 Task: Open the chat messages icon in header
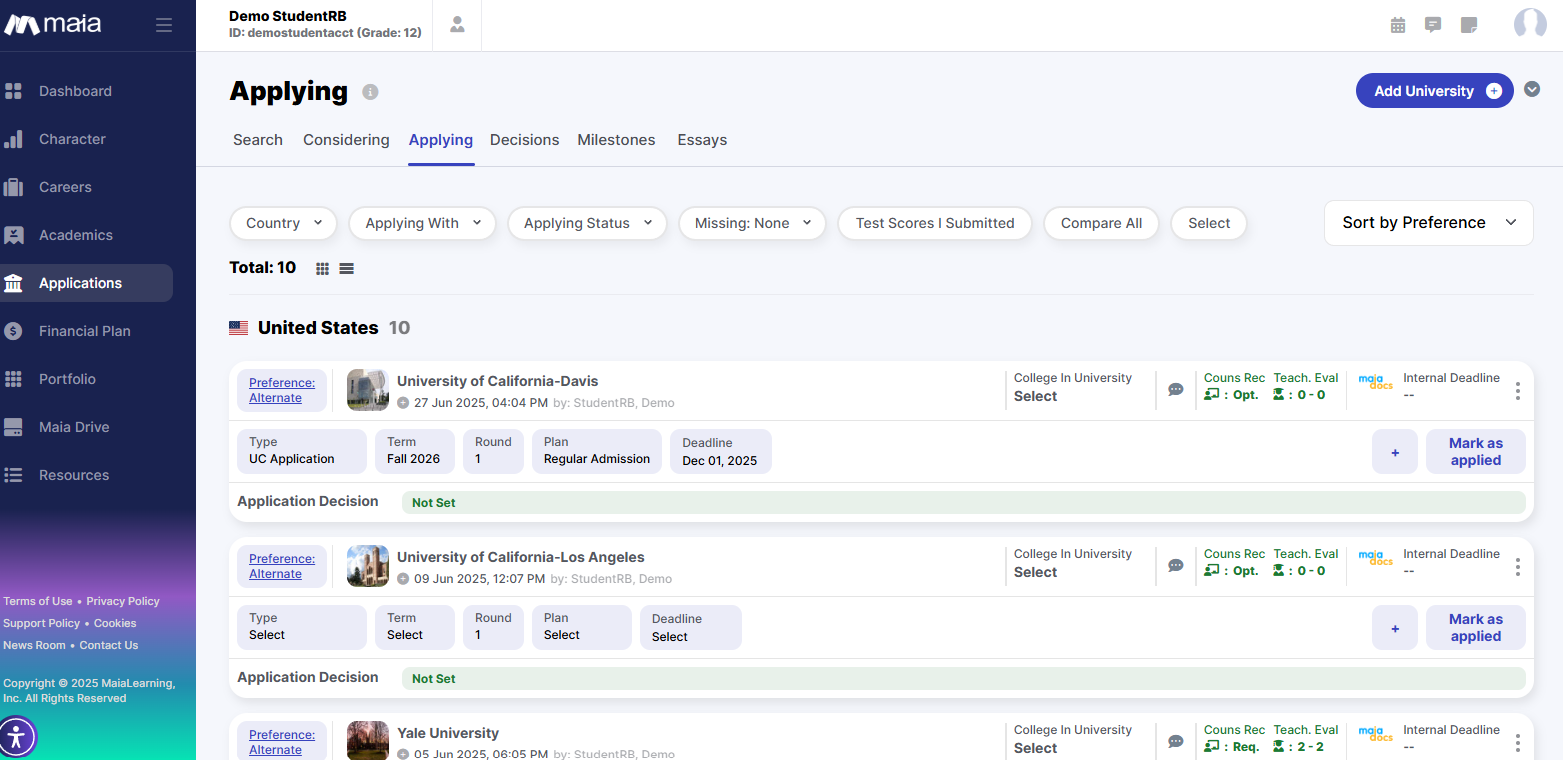[x=1433, y=25]
